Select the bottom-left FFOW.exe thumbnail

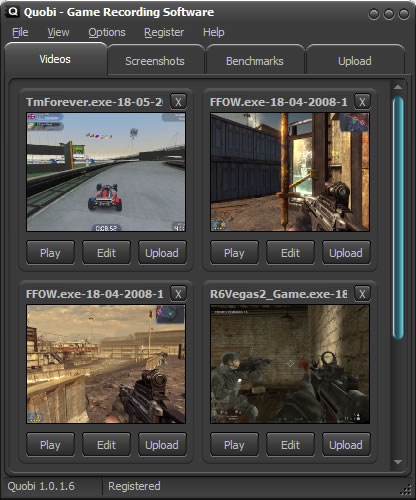pyautogui.click(x=106, y=364)
